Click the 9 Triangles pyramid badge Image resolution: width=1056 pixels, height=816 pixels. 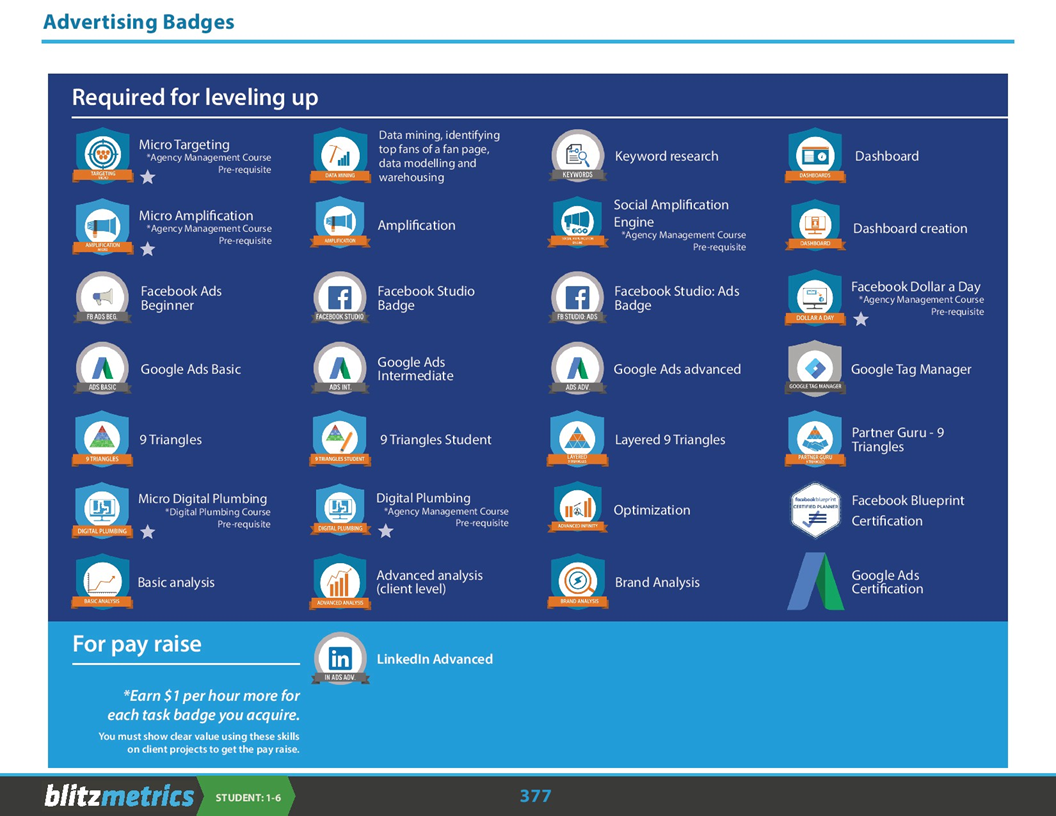(x=103, y=439)
